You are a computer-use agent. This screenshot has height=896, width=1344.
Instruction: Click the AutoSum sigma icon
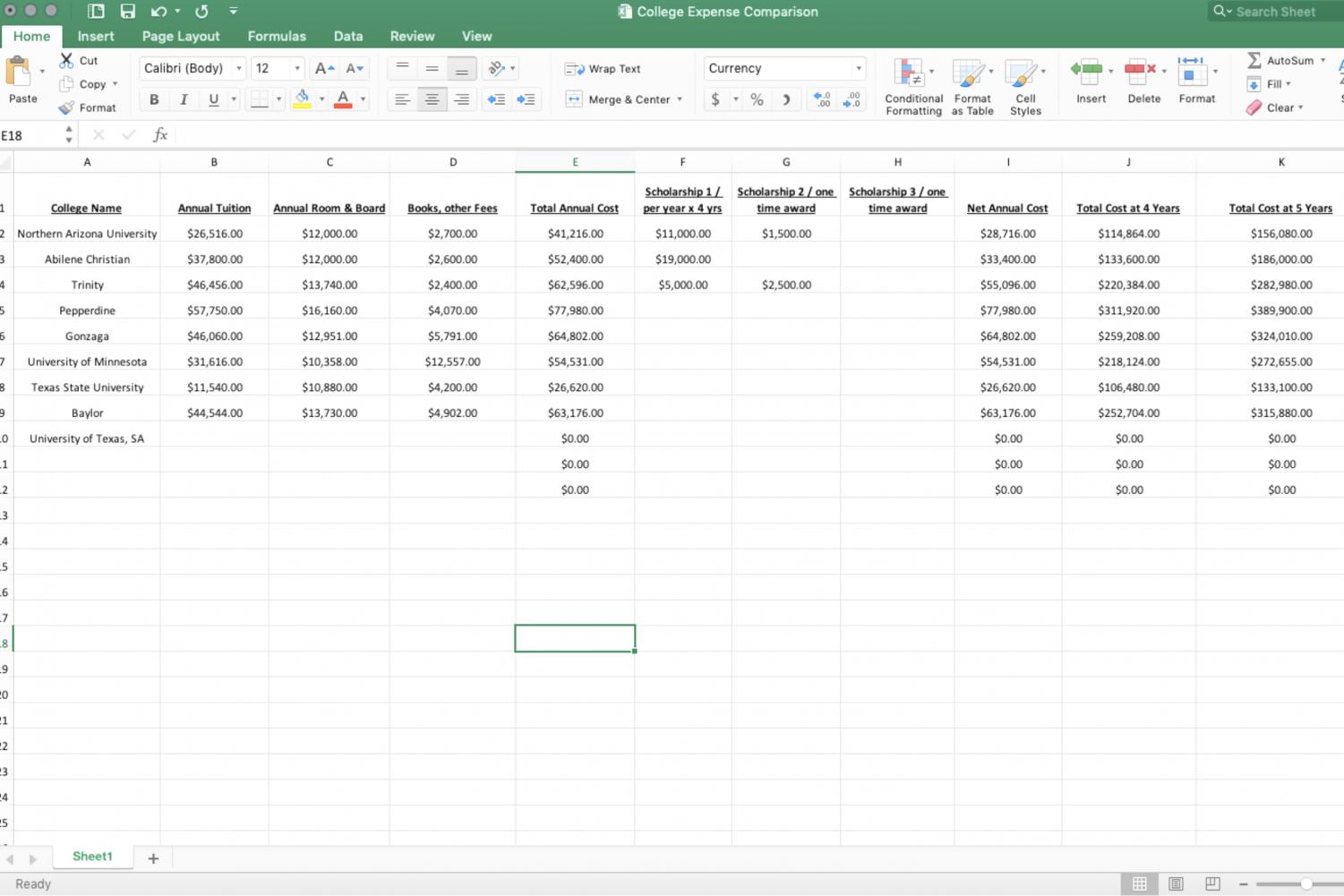point(1254,60)
